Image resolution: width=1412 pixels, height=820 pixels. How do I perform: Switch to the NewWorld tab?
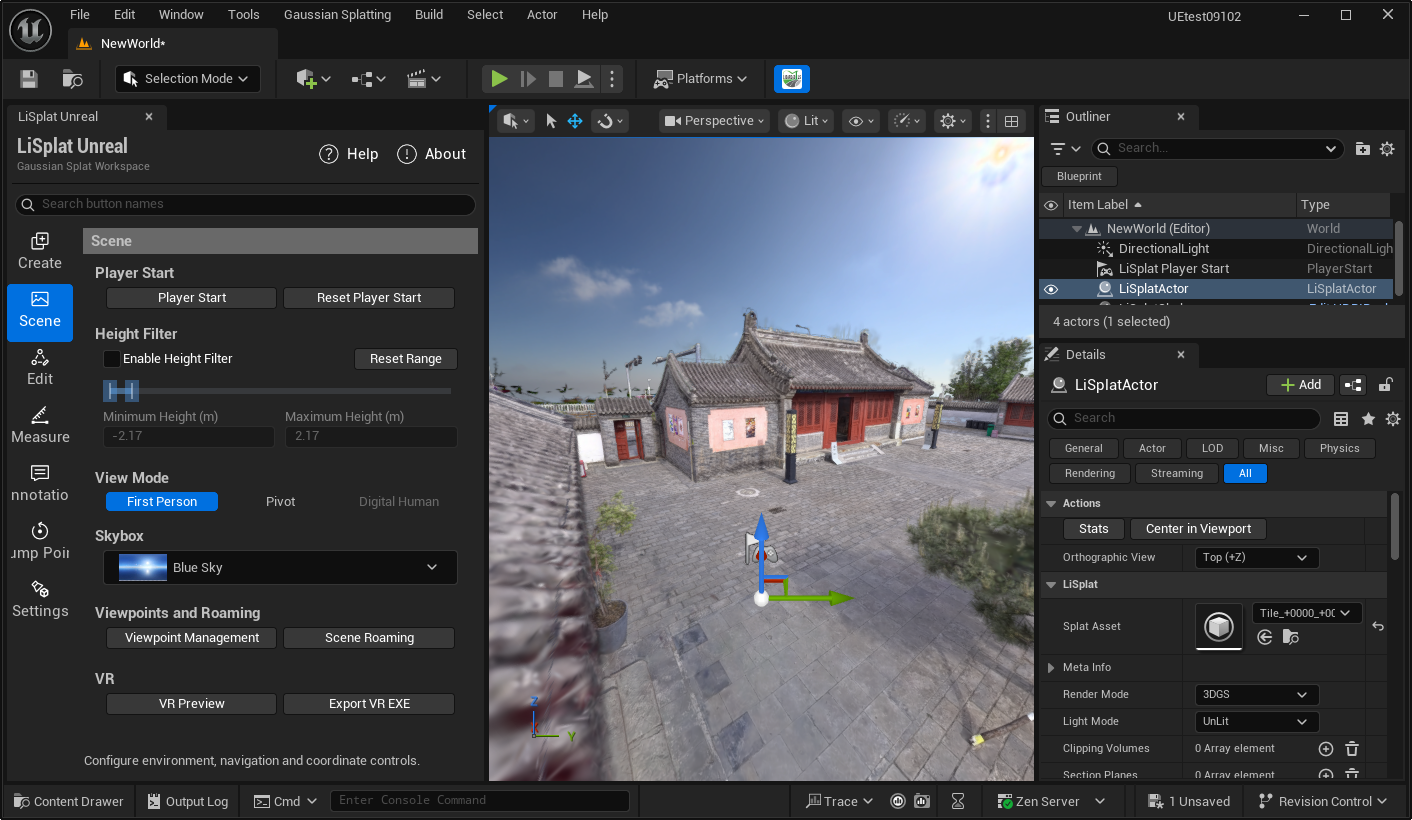[172, 44]
